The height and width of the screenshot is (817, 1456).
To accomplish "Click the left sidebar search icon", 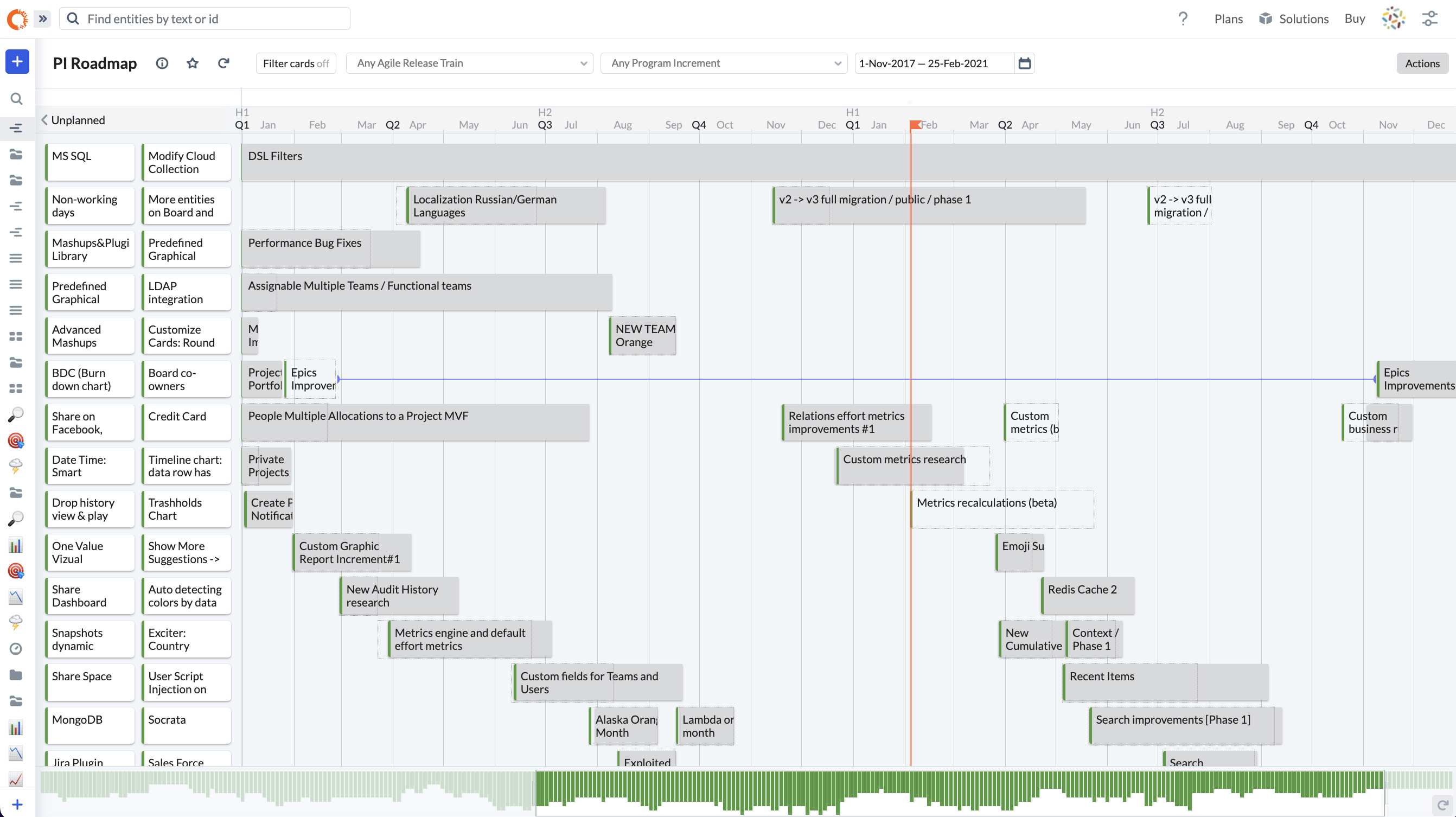I will 16,99.
